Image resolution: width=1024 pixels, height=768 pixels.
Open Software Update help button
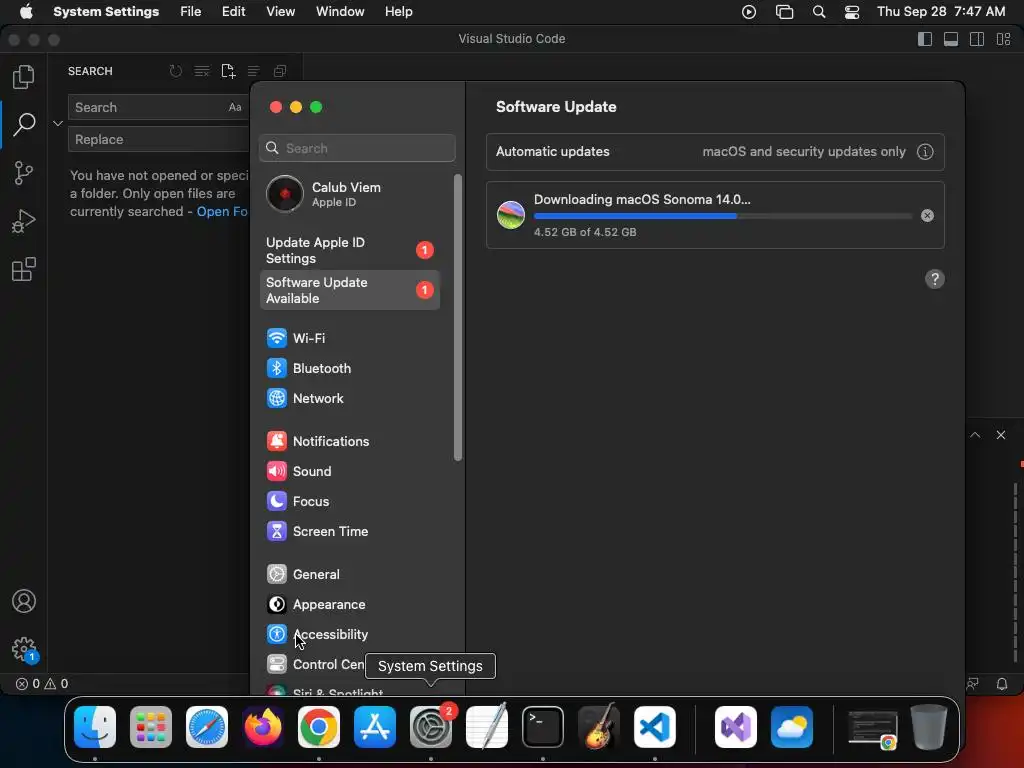(x=935, y=280)
